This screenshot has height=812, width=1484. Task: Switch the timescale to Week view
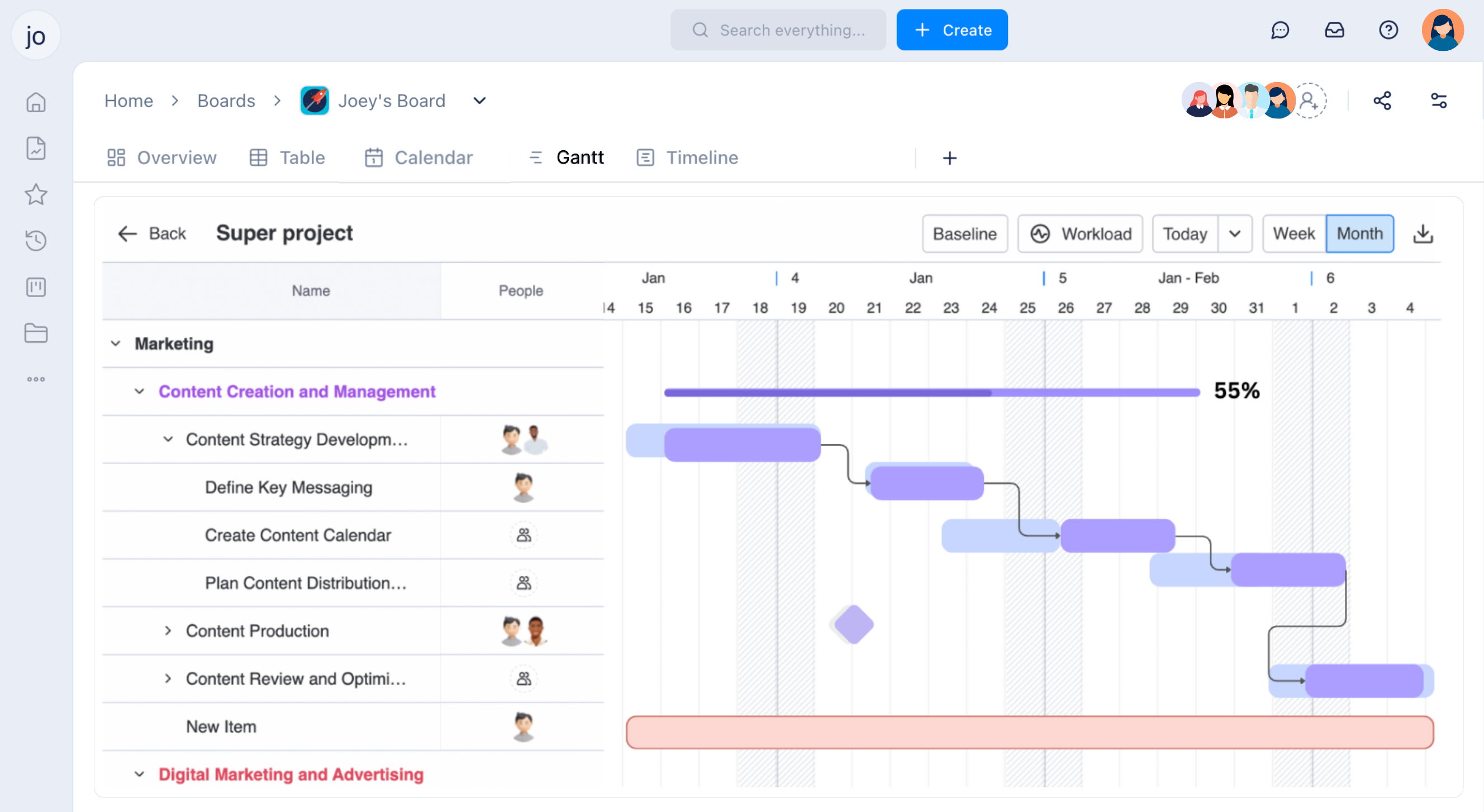pyautogui.click(x=1294, y=233)
